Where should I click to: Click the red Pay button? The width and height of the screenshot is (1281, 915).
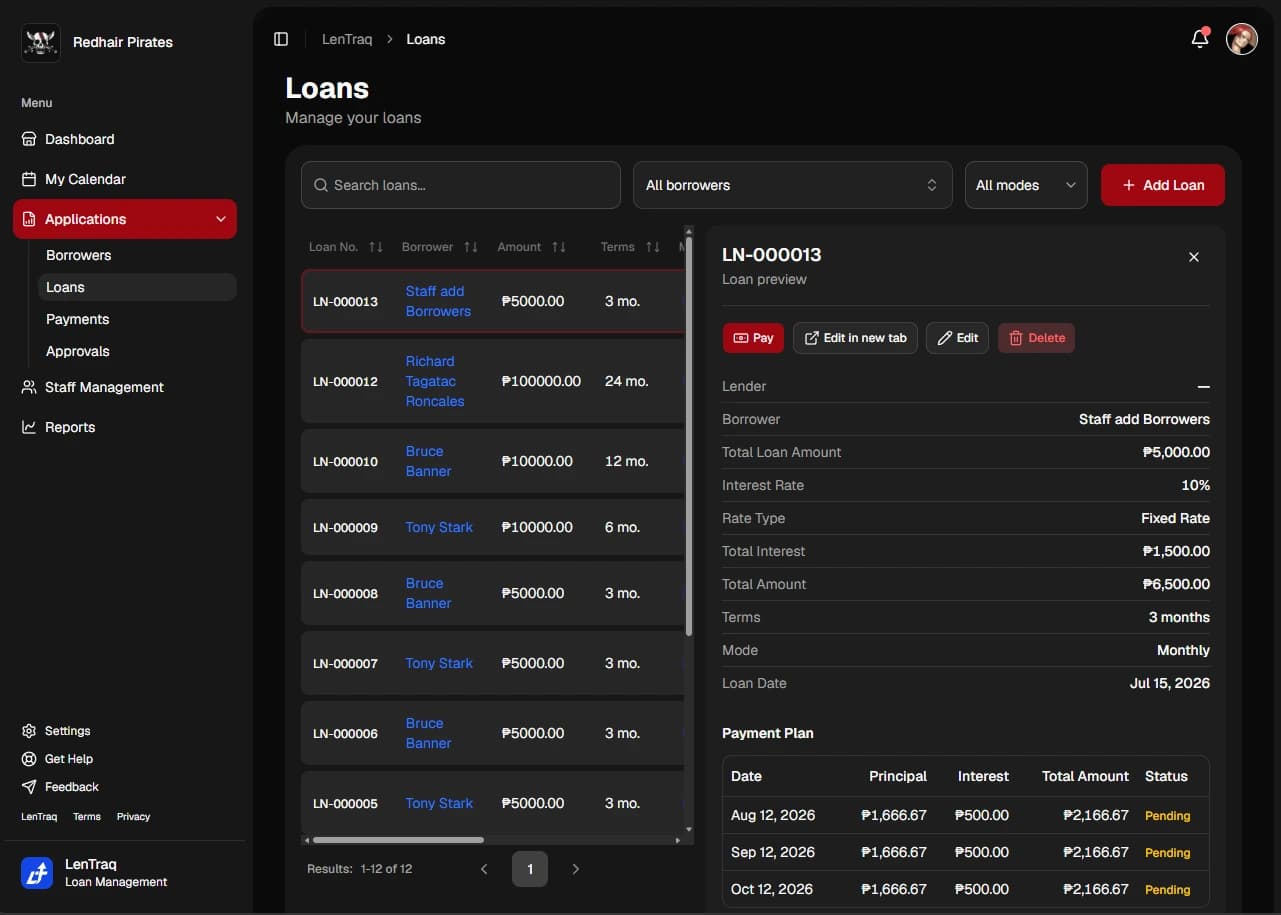(x=753, y=338)
